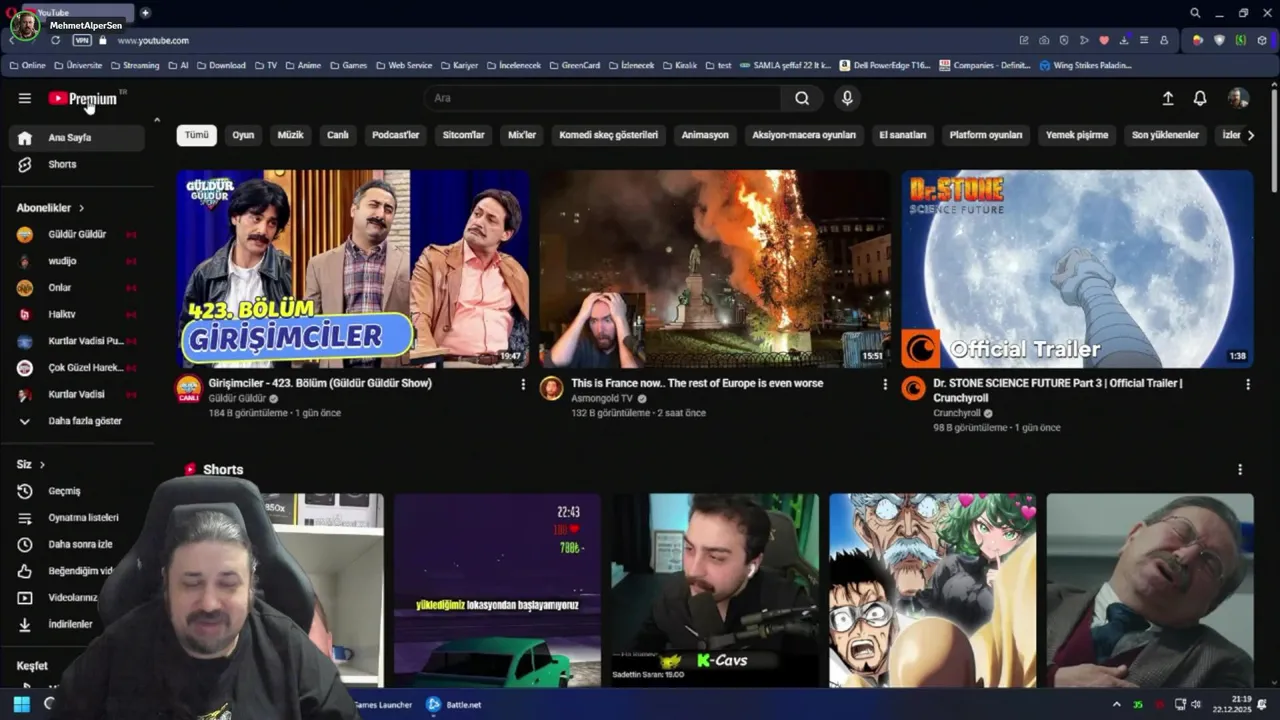Open the browser snapshot camera icon

pos(1044,40)
